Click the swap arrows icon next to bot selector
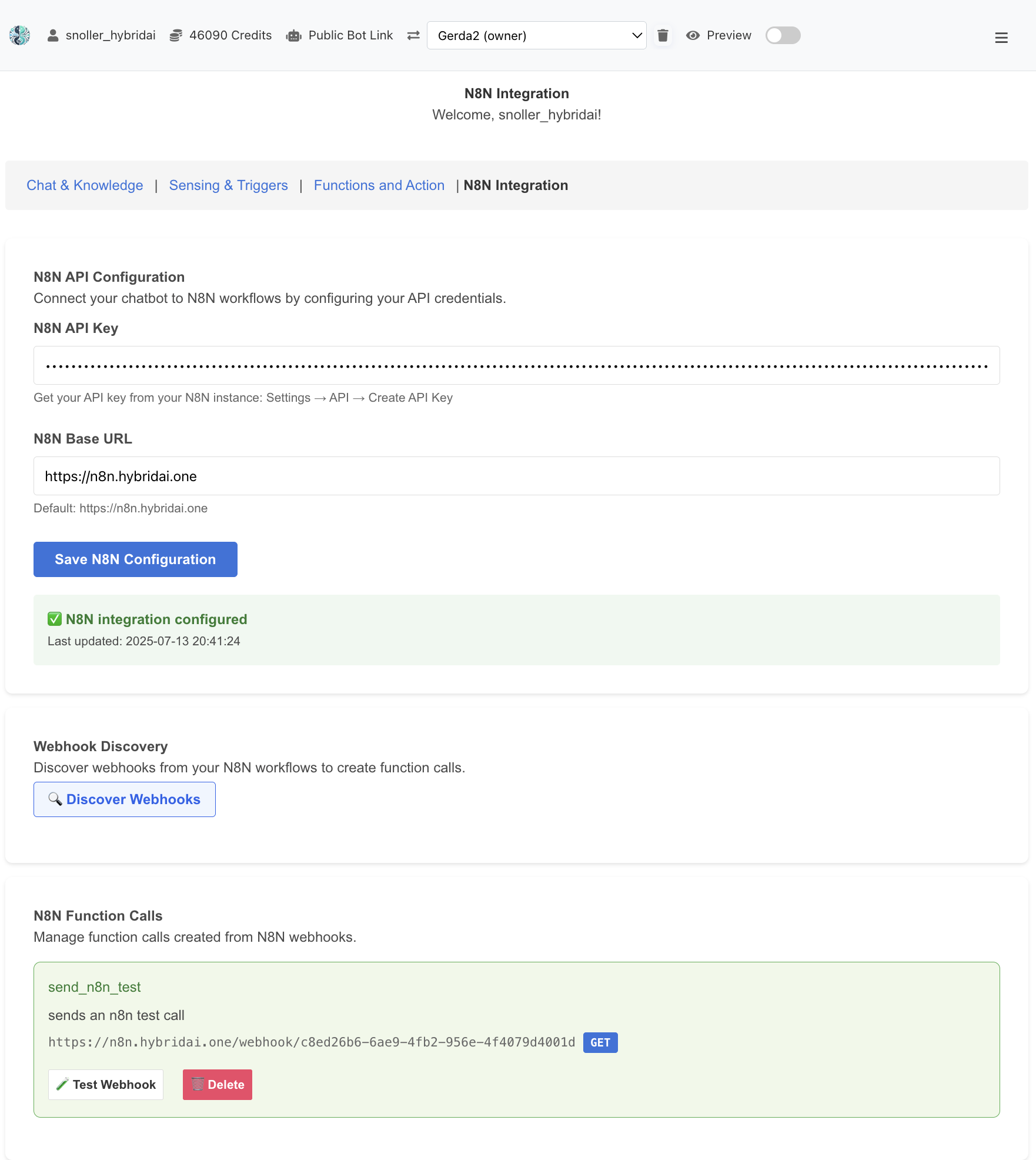Screen dimensions: 1036x1160 413,35
